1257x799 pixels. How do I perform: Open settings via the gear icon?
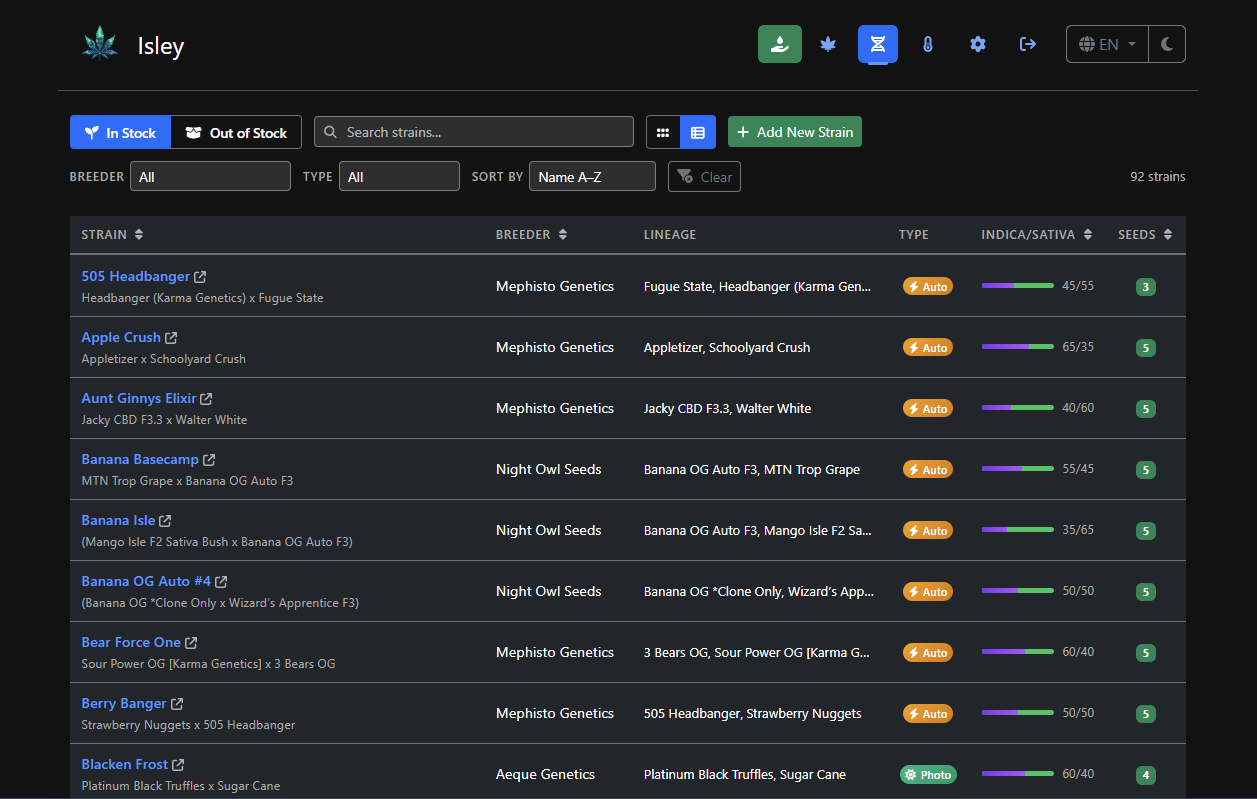(977, 44)
